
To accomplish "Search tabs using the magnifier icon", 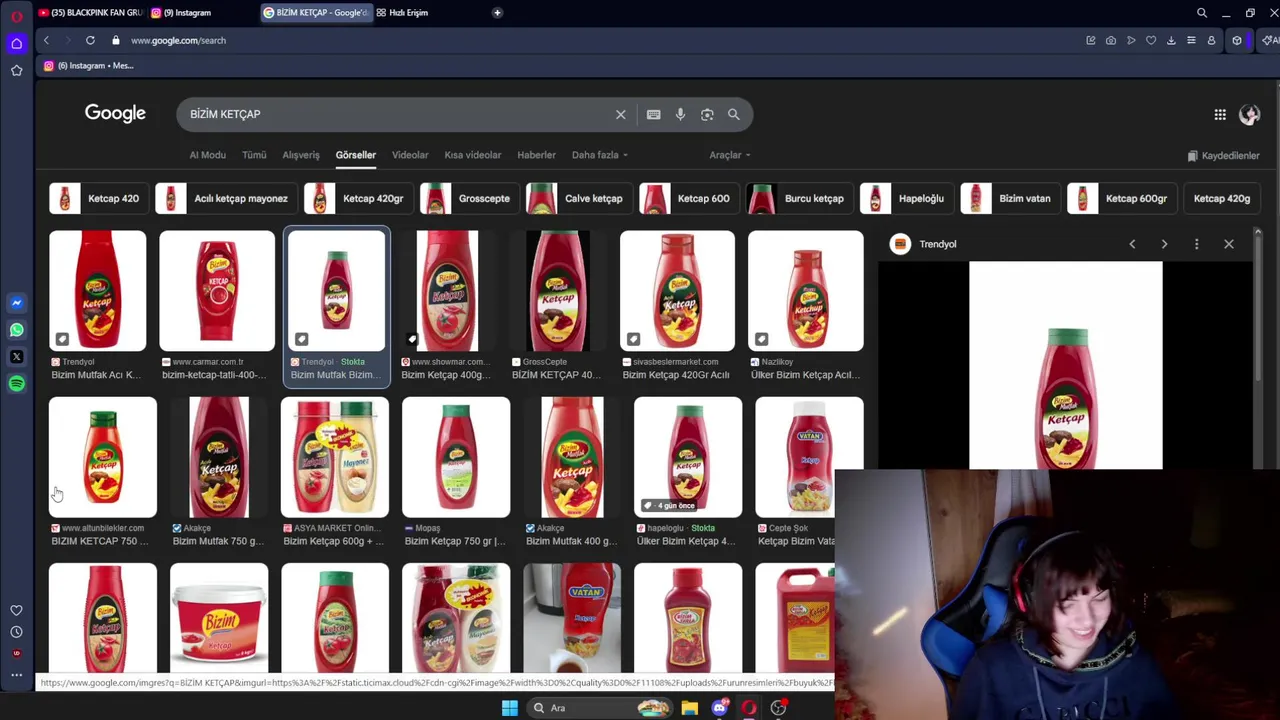I will (x=1202, y=13).
